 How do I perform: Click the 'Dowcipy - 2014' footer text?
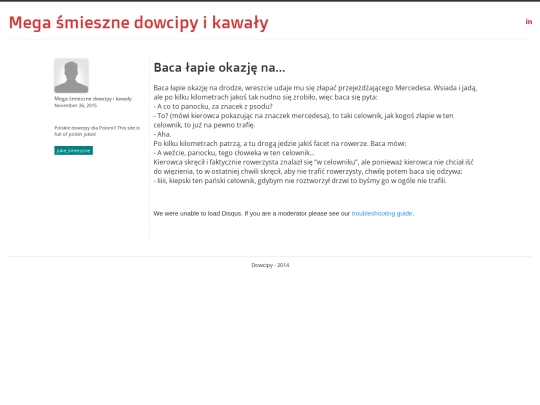point(270,265)
